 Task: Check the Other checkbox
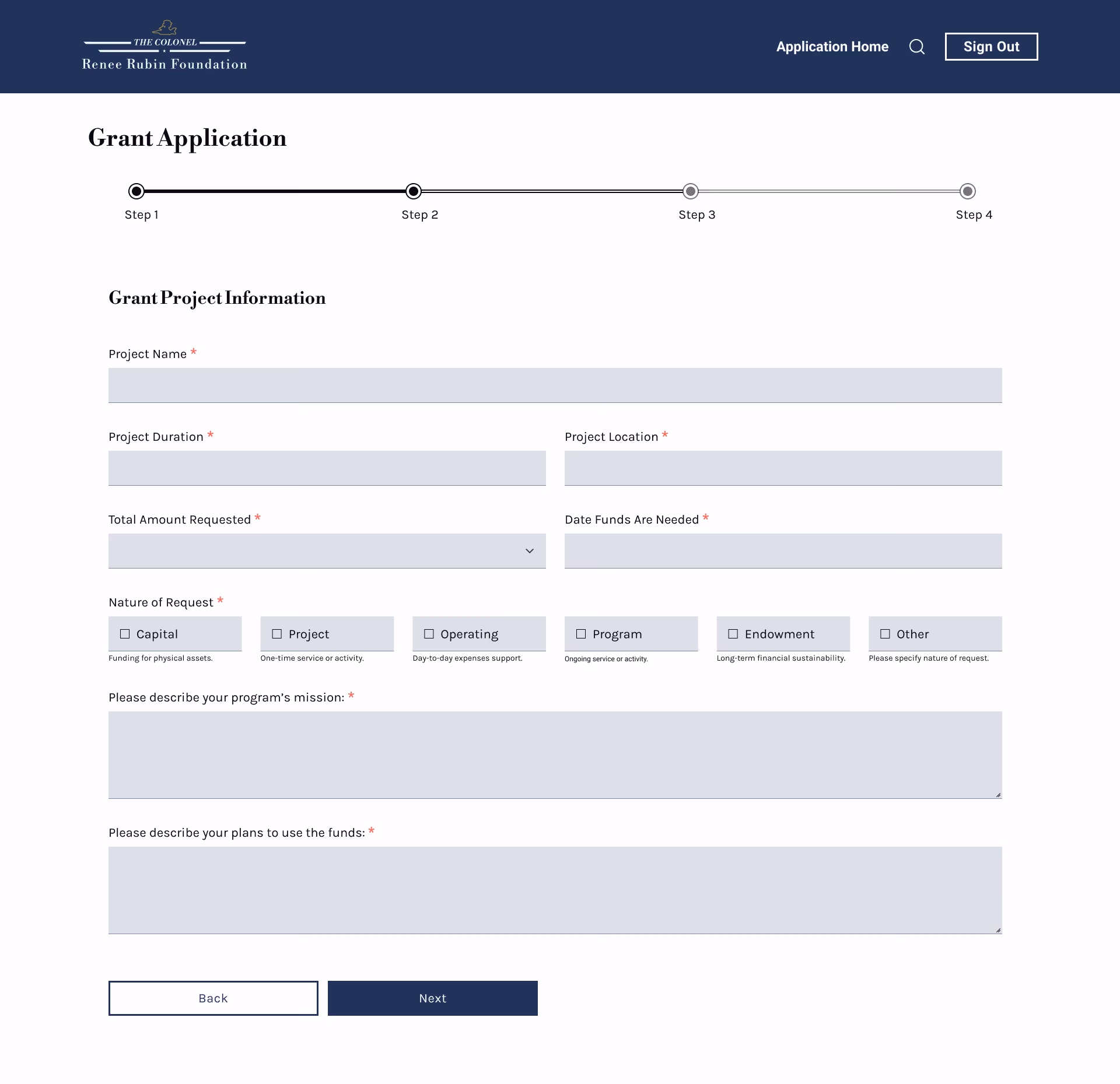pos(885,634)
